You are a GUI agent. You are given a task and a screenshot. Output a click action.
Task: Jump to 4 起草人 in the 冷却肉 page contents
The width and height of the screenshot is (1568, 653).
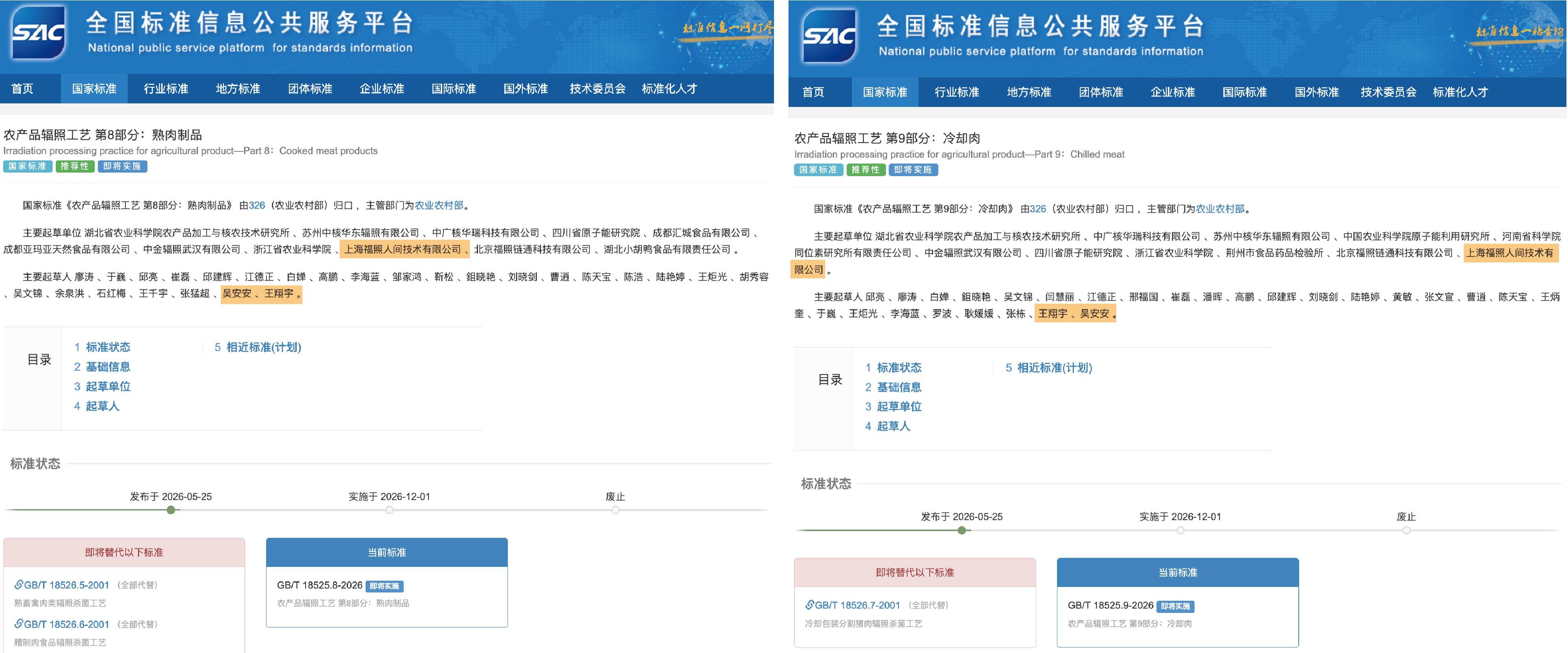pos(888,426)
